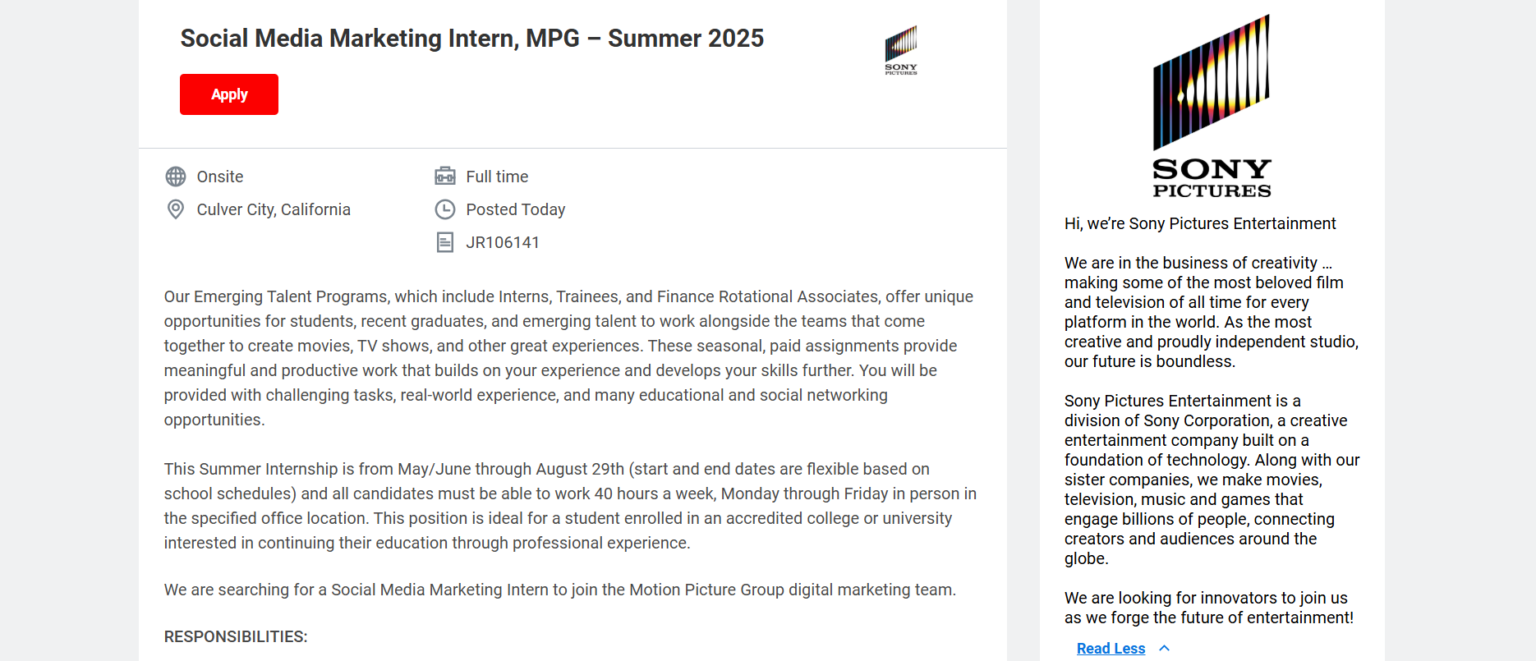Click the small Sony Pictures logo in the header

[900, 49]
